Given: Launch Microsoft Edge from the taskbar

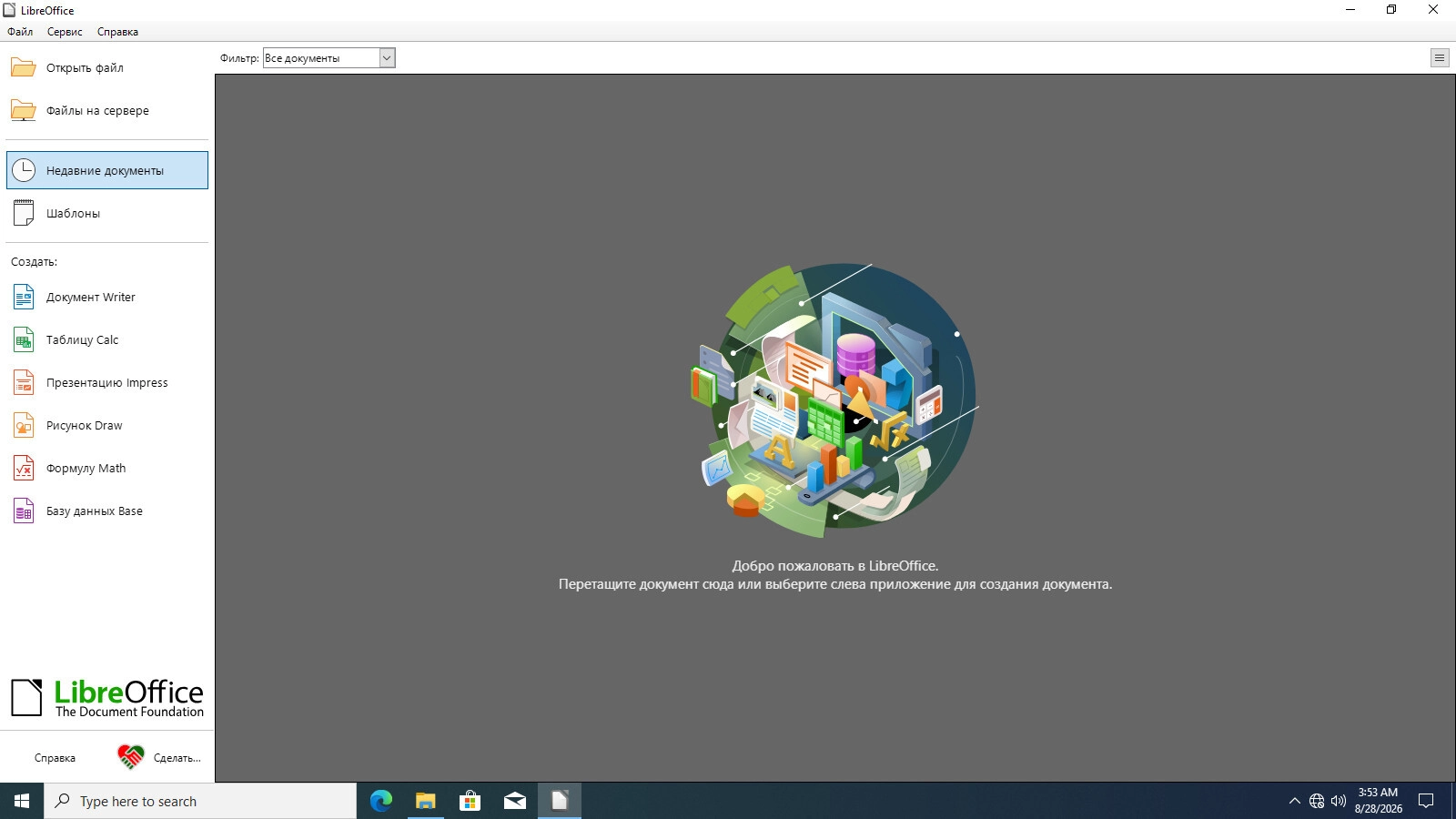Looking at the screenshot, I should (x=380, y=801).
